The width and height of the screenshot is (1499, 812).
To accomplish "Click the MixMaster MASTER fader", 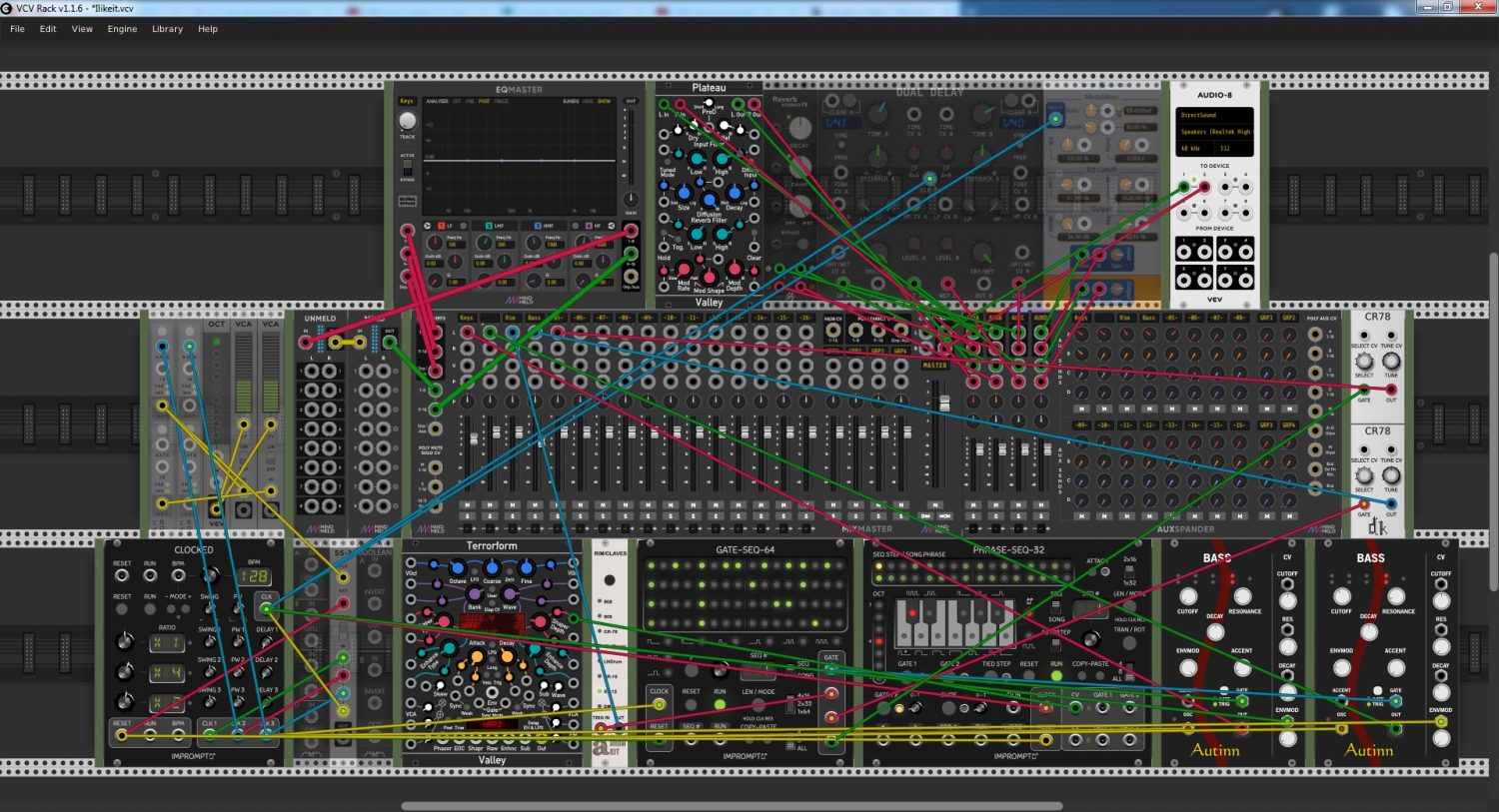I will coord(944,403).
